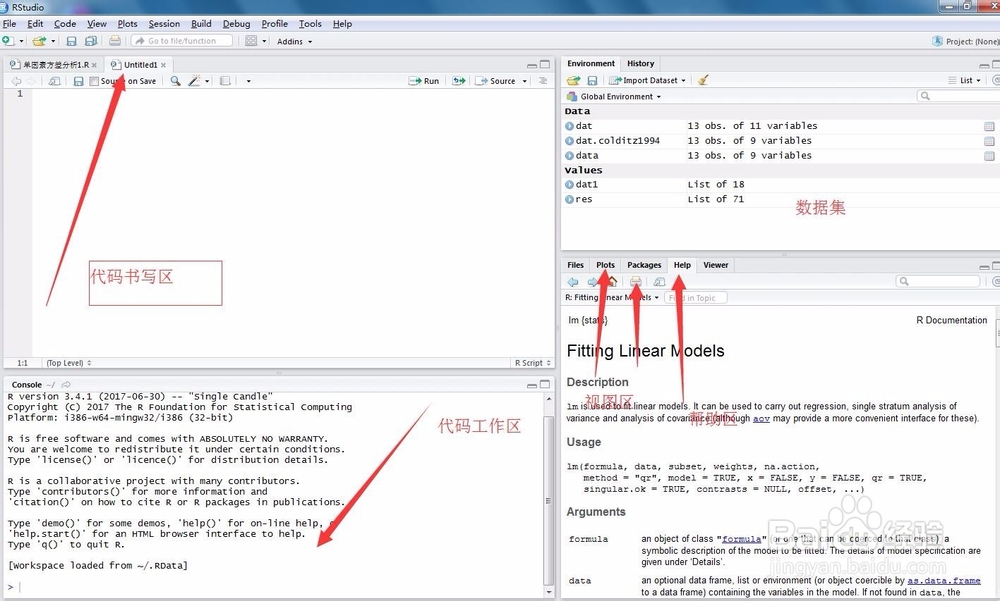This screenshot has width=1000, height=601.
Task: Click the Go to file/function field
Action: [x=182, y=41]
